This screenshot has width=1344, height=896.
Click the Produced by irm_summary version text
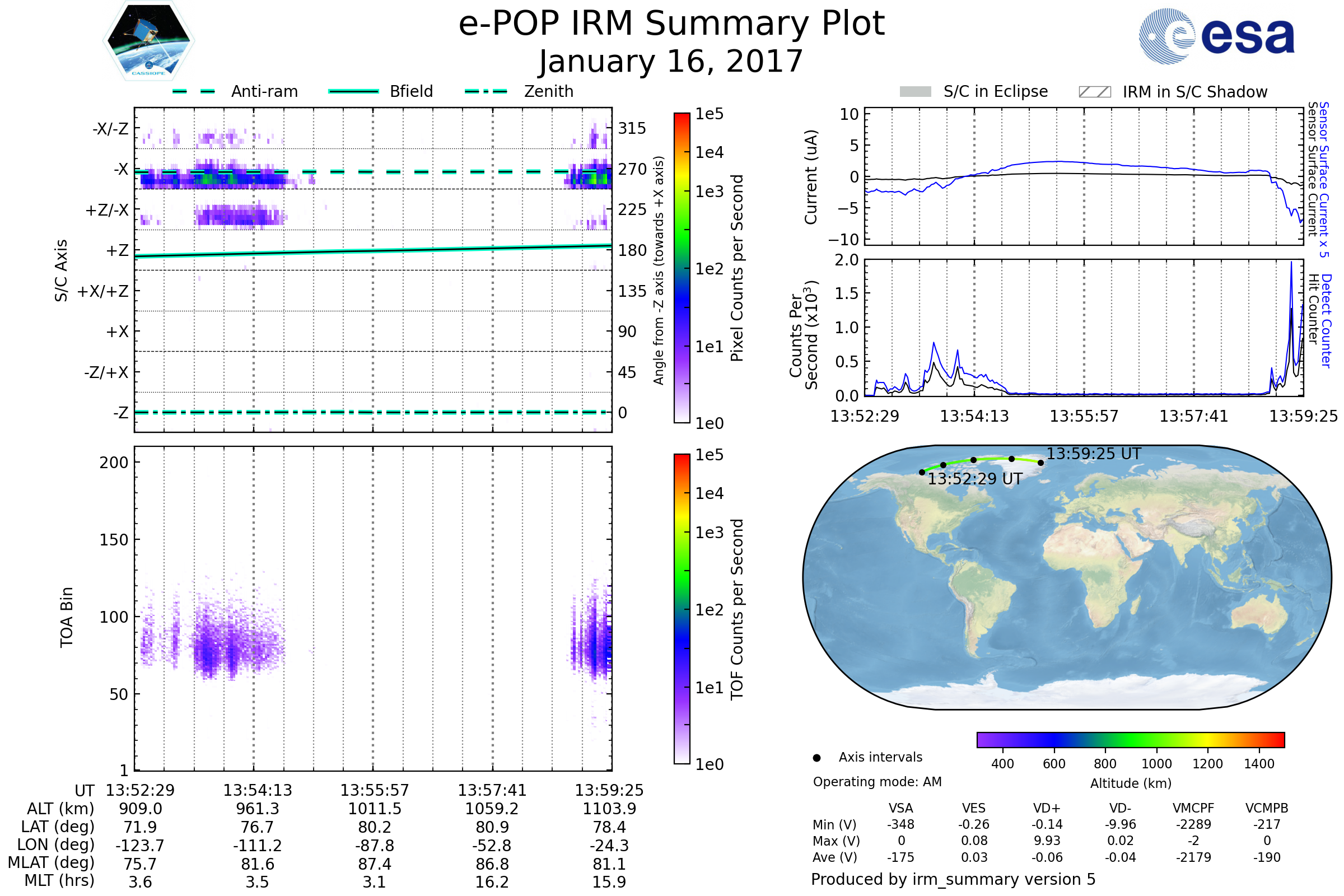click(x=953, y=879)
